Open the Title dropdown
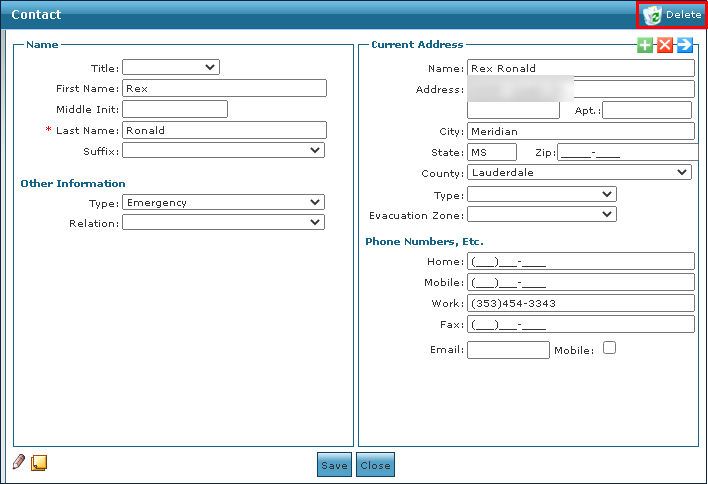The height and width of the screenshot is (484, 708). (170, 67)
